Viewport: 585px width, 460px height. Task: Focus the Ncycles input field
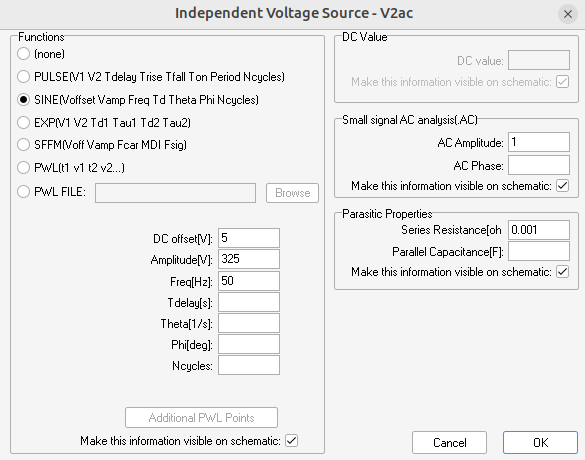click(249, 365)
